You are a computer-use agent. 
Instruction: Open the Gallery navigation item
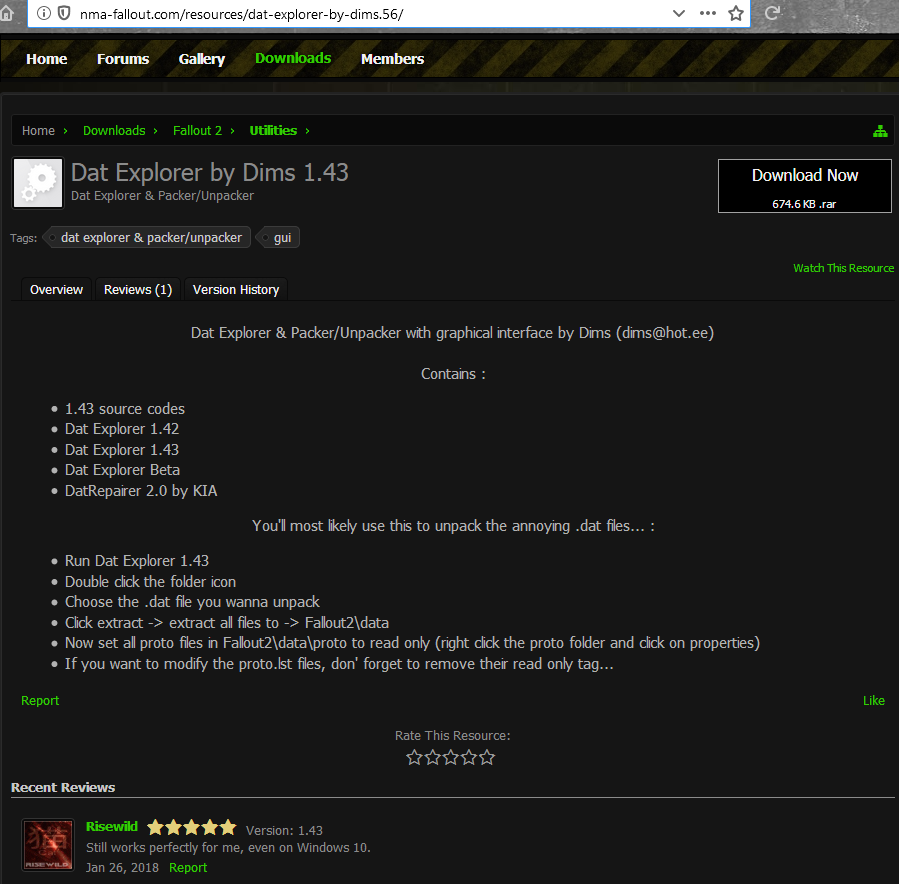coord(202,59)
